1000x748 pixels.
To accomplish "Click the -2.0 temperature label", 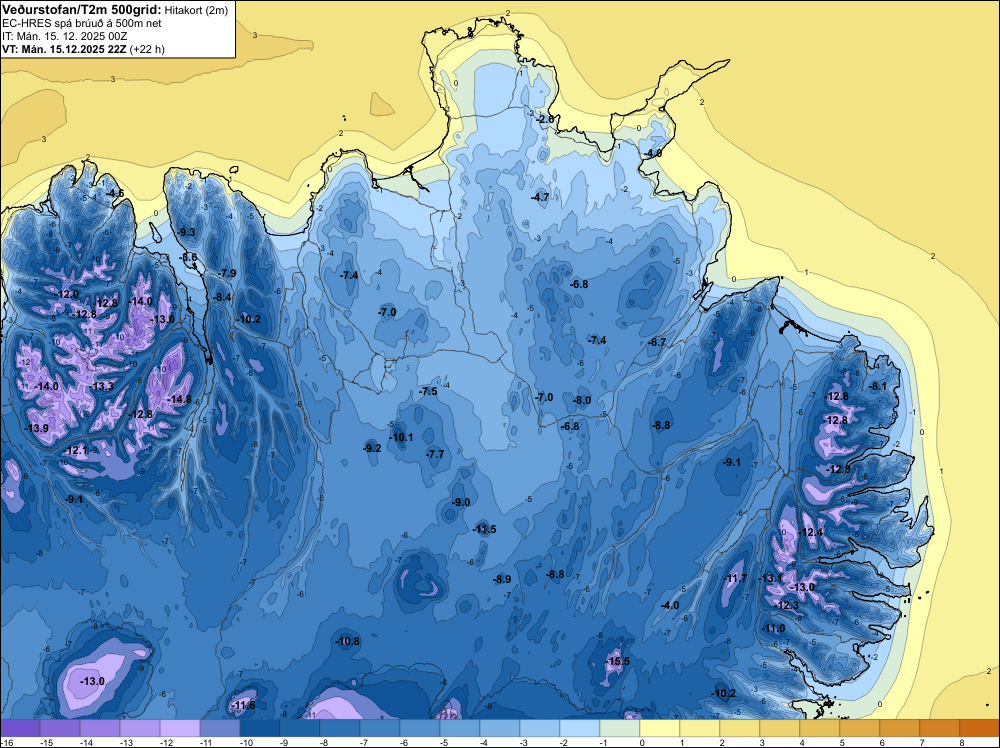I will [545, 119].
